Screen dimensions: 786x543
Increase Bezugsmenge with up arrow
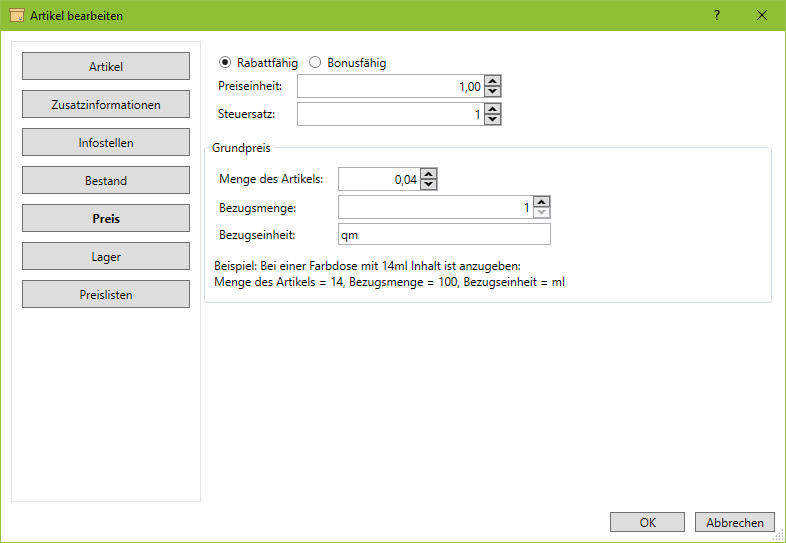click(542, 202)
